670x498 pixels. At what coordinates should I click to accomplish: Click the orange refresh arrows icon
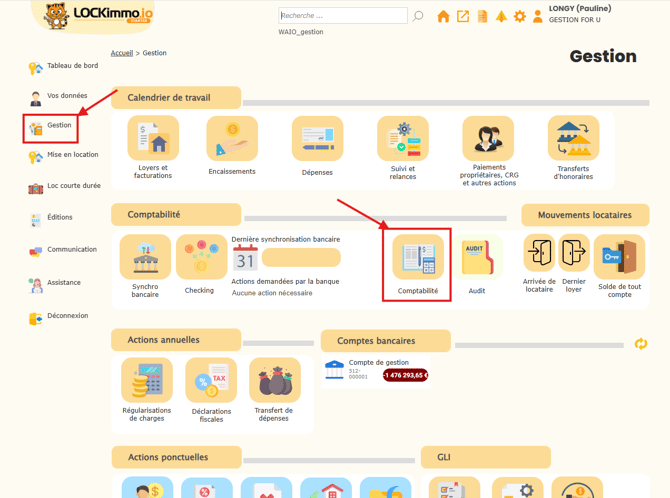pos(641,344)
